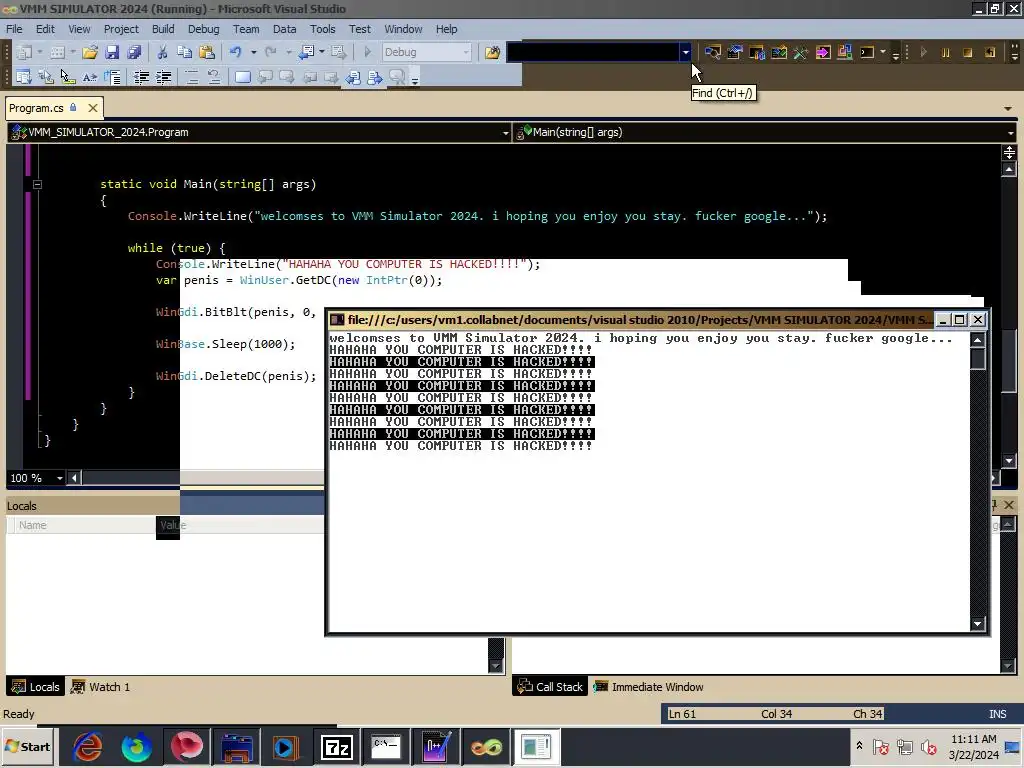Expand the VMM_SIMULATOR_2024.Program class dropdown
This screenshot has width=1024, height=768.
point(505,133)
